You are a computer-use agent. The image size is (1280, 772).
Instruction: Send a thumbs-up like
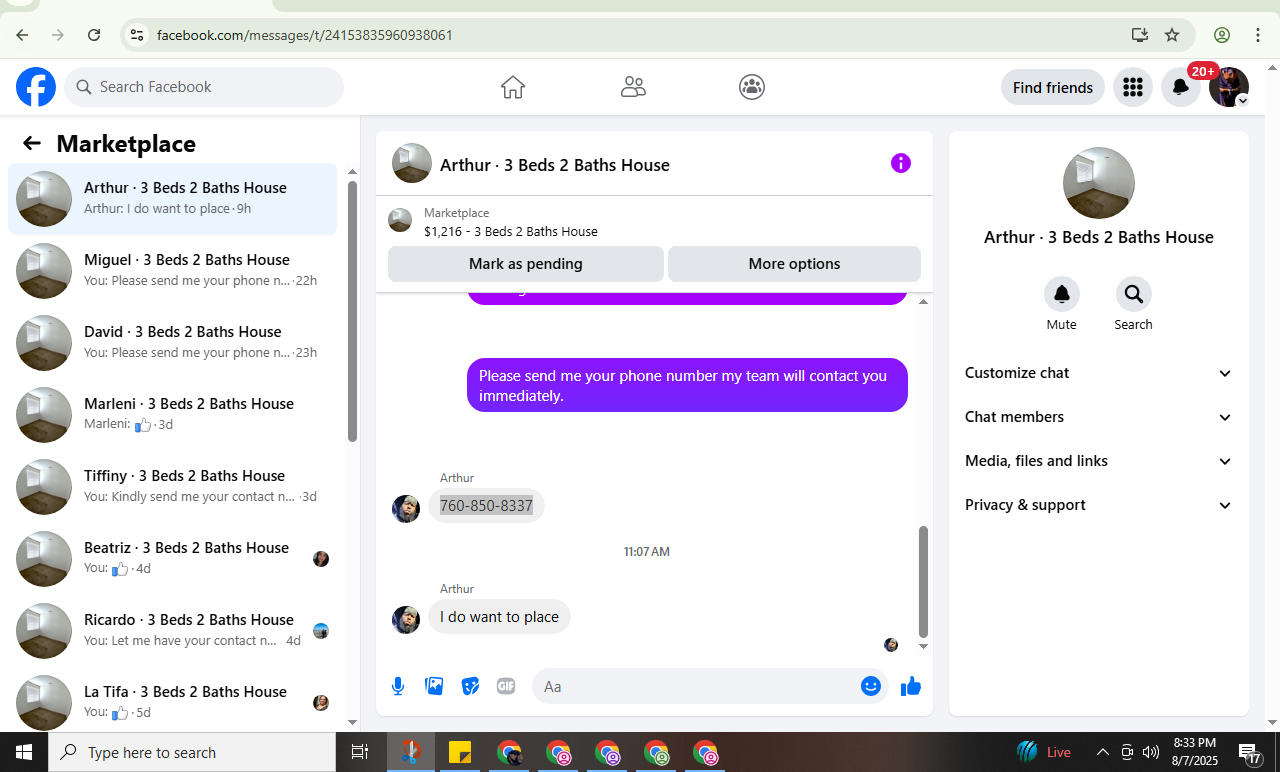(911, 686)
